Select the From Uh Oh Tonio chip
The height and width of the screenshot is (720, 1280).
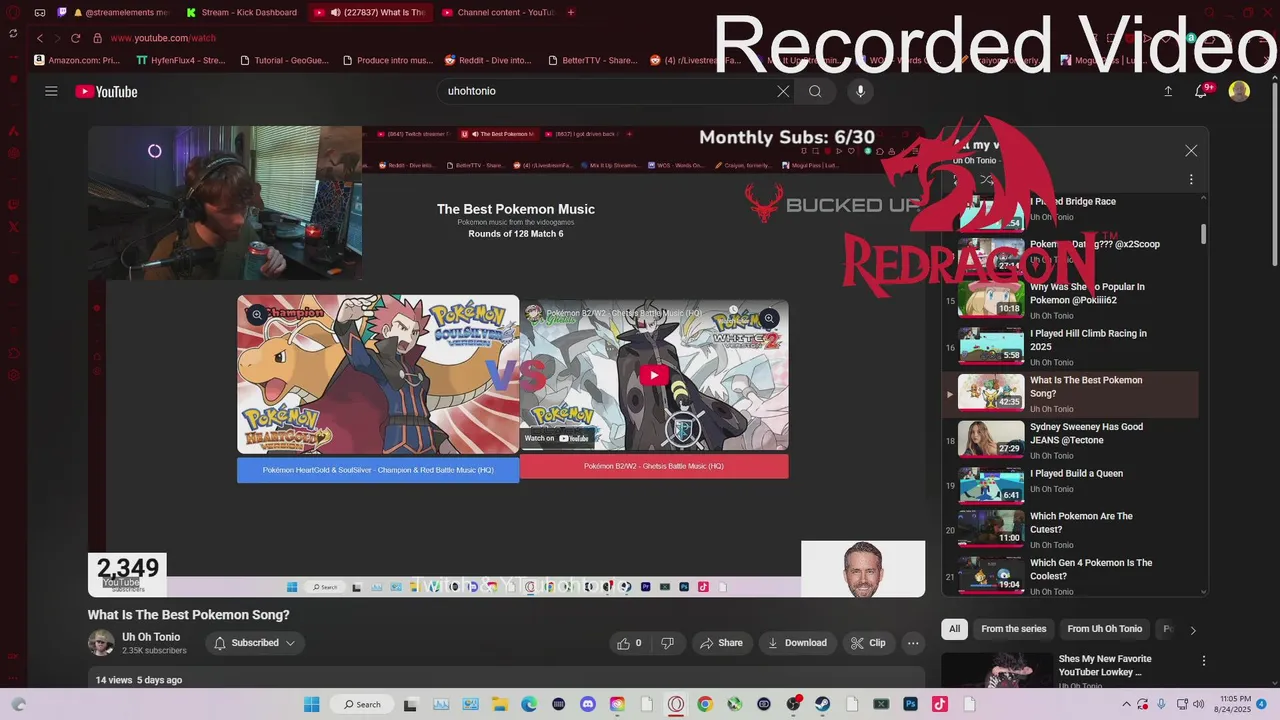tap(1104, 629)
